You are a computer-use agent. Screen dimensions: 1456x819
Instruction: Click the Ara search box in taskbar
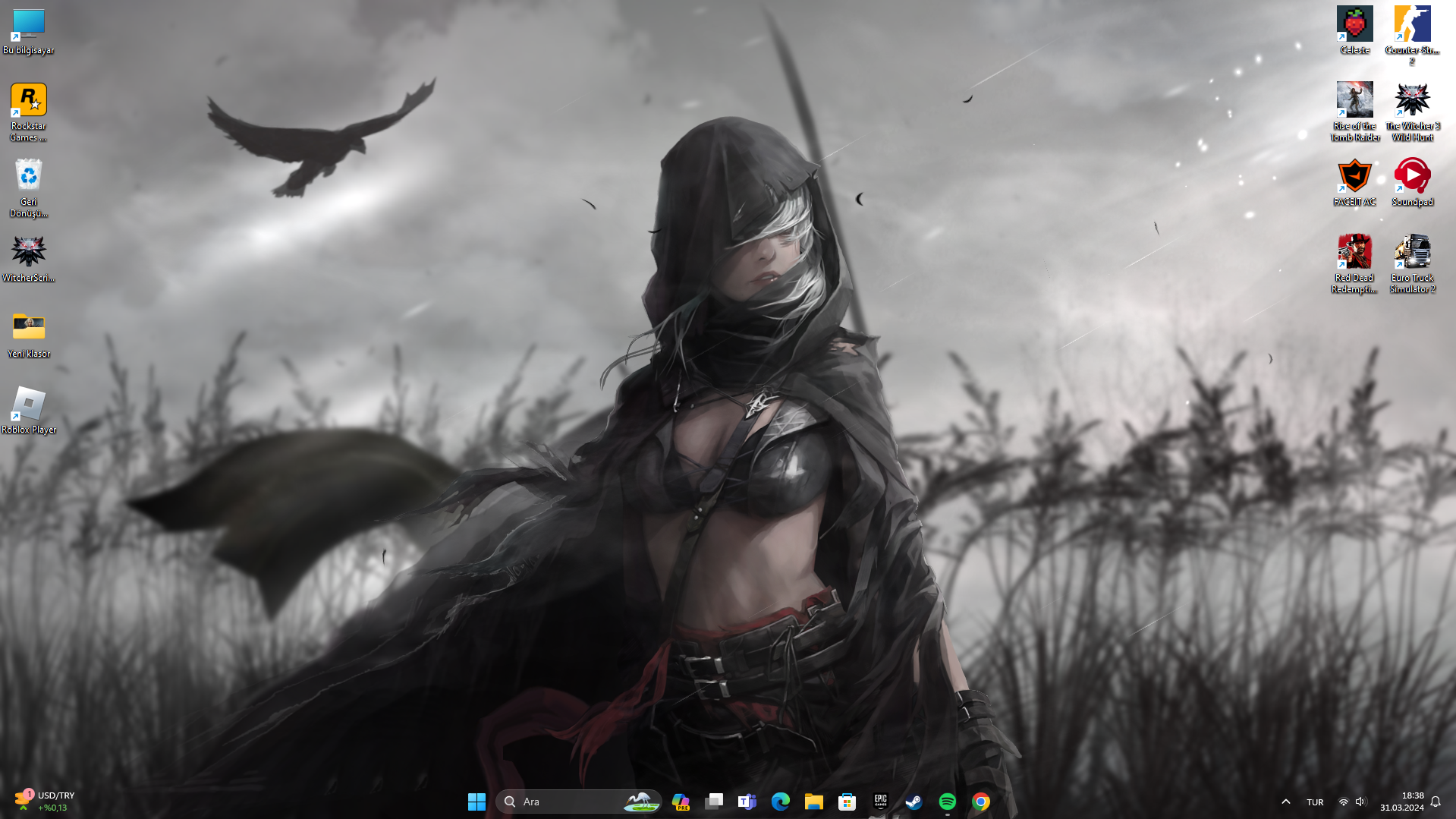(x=578, y=802)
